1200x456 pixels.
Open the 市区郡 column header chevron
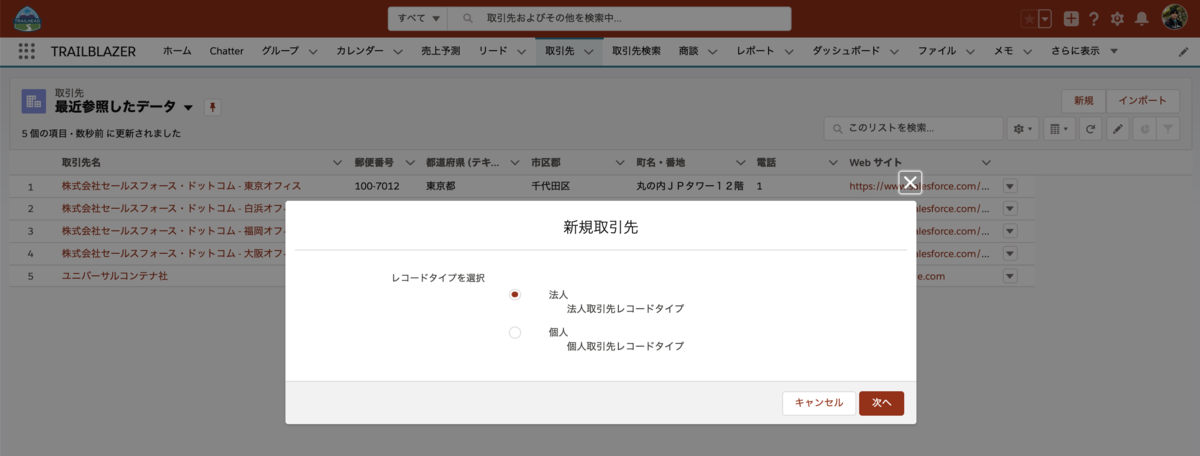point(620,162)
